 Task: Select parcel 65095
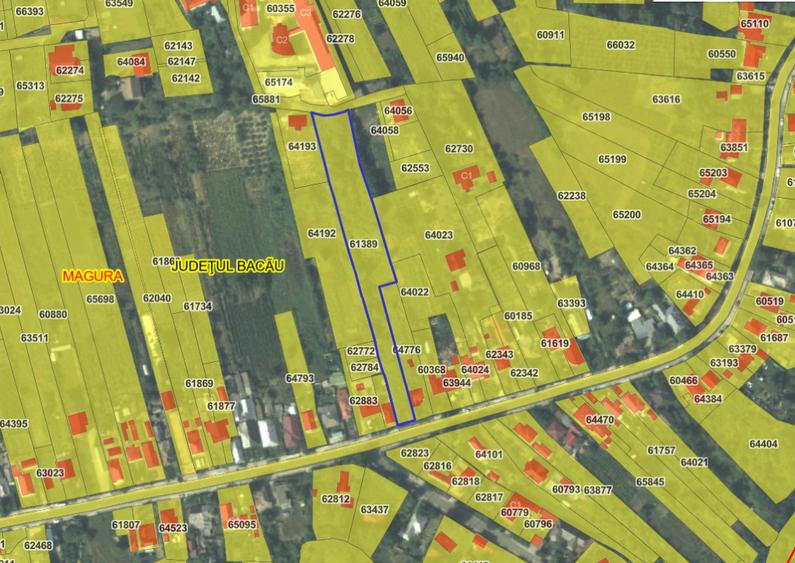click(x=242, y=524)
